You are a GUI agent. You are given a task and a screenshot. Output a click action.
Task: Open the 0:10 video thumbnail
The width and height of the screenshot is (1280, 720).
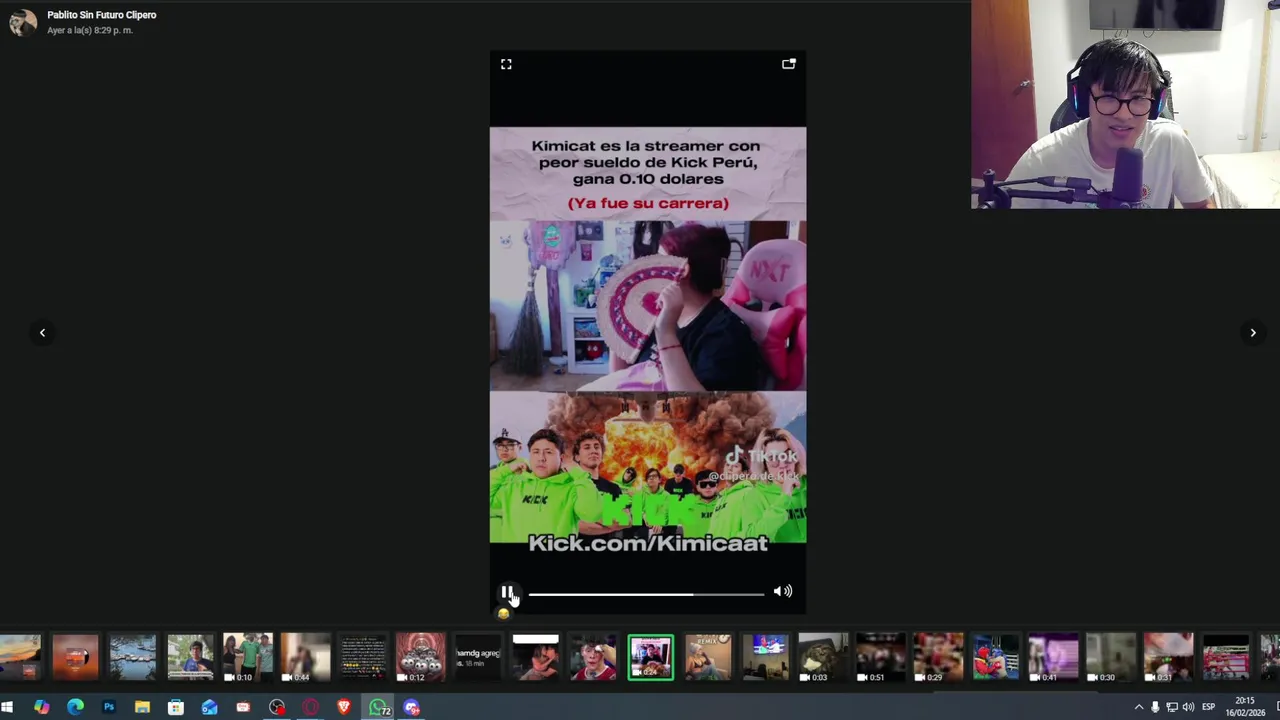[x=248, y=657]
